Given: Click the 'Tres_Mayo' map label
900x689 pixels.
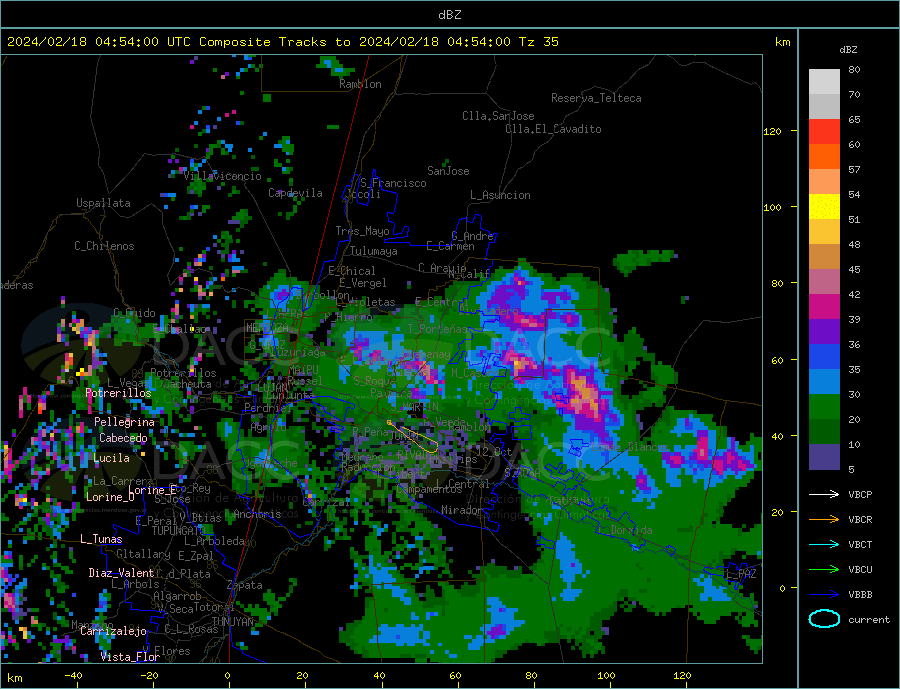Looking at the screenshot, I should 362,231.
